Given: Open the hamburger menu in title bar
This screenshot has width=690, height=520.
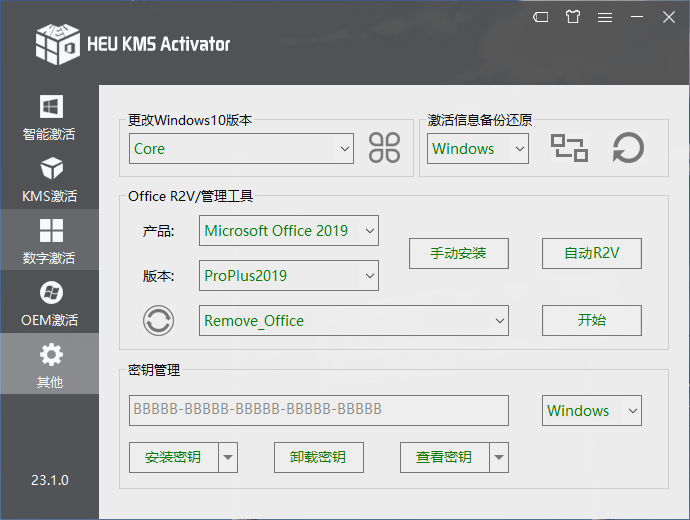Looking at the screenshot, I should [x=605, y=17].
